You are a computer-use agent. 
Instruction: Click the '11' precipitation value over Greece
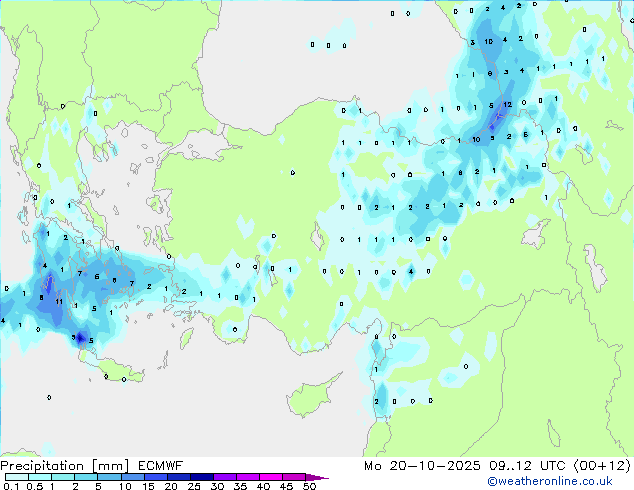(x=59, y=302)
